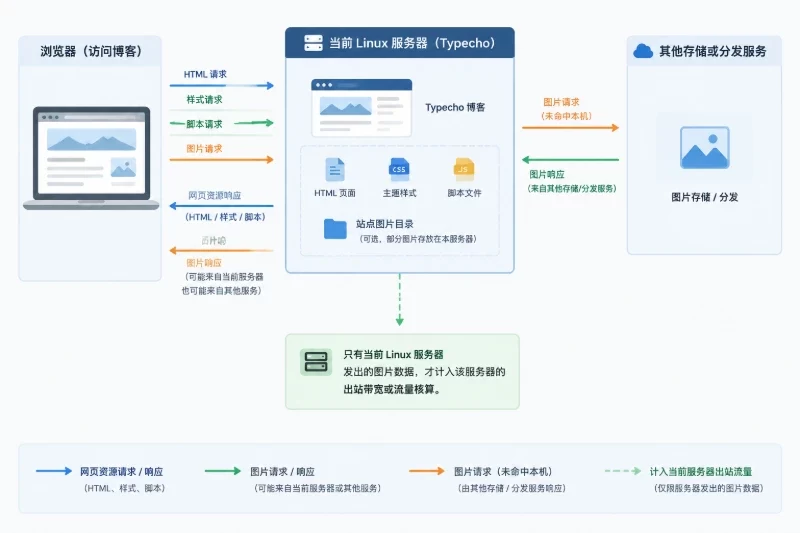
Task: Click the 网页资源响应 label
Action: (x=214, y=195)
